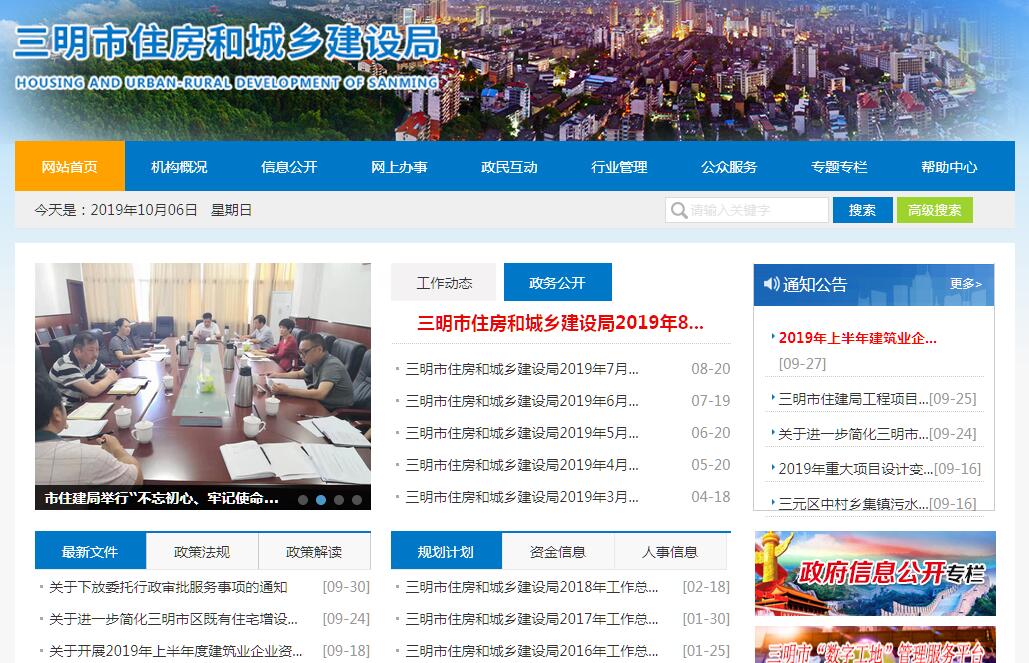The image size is (1029, 663).
Task: Expand 更多> in the 通知公告 panel
Action: 965,284
